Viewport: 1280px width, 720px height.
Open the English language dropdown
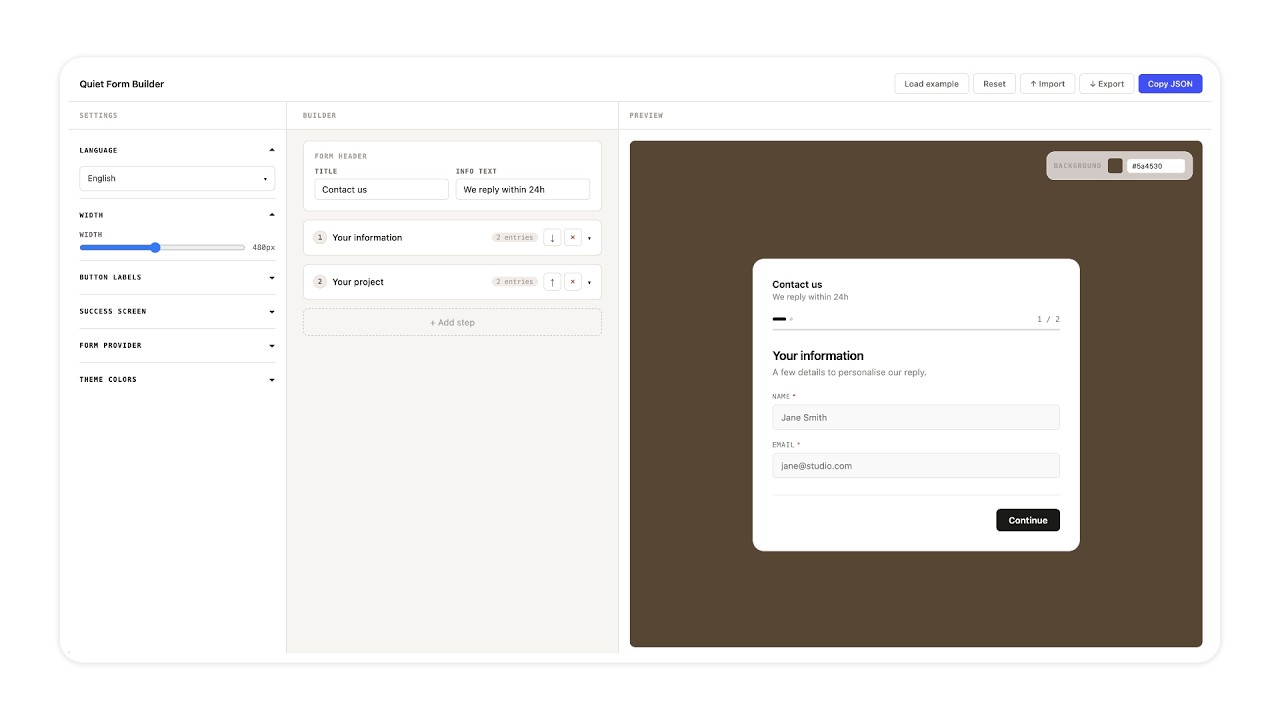[x=177, y=178]
